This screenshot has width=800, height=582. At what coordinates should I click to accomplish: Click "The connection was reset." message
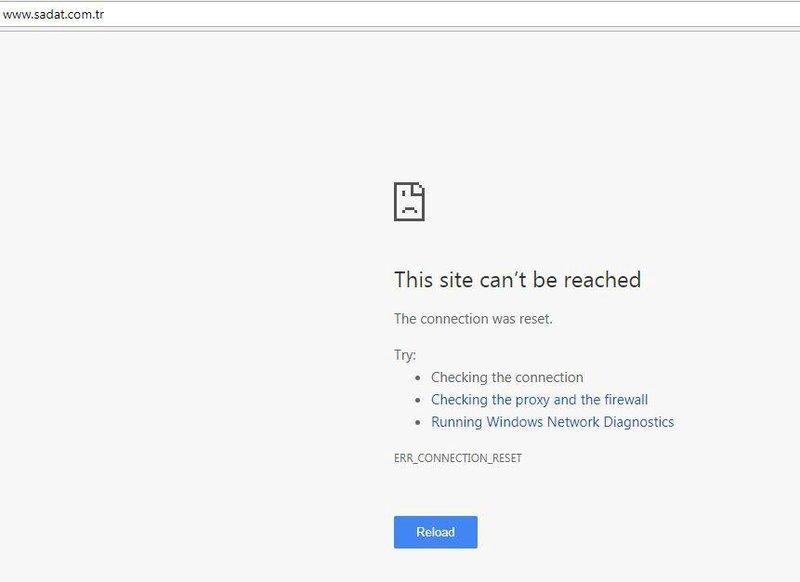(x=473, y=319)
